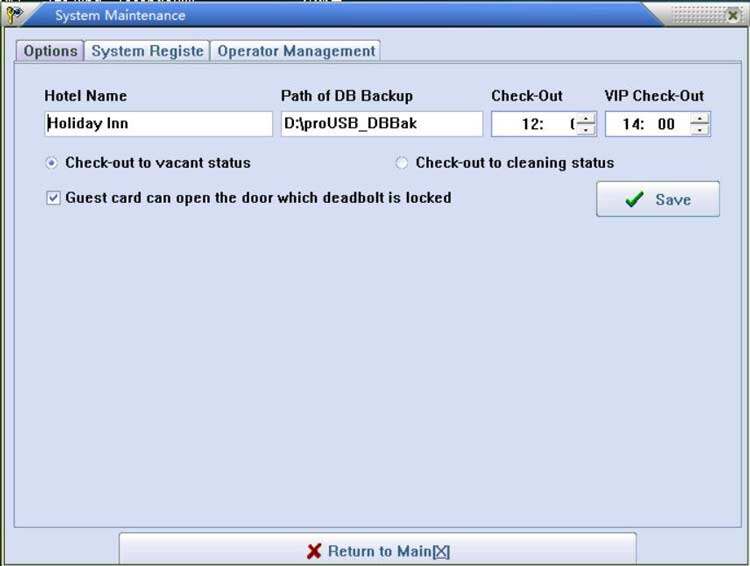This screenshot has height=566, width=750.
Task: Select Check-out to vacant status option
Action: (x=52, y=163)
